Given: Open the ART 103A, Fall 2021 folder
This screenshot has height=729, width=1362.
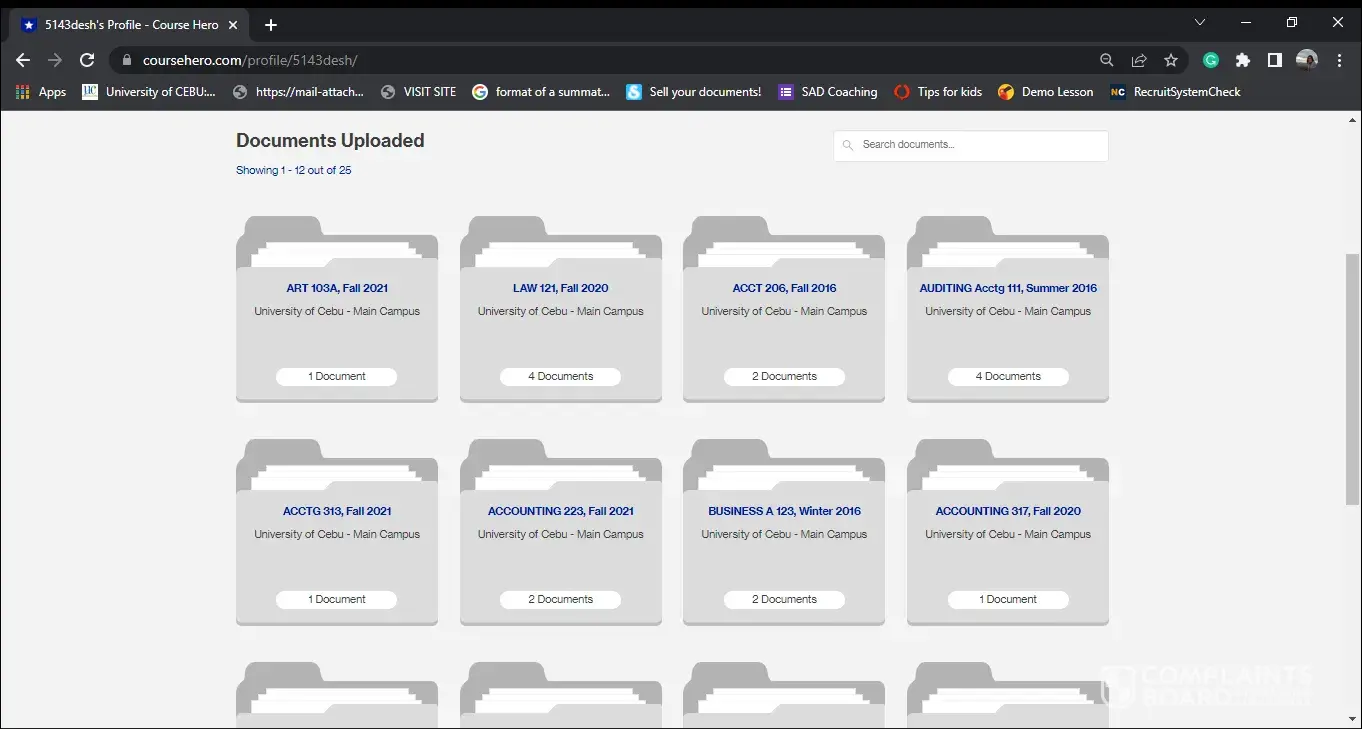Looking at the screenshot, I should [337, 288].
